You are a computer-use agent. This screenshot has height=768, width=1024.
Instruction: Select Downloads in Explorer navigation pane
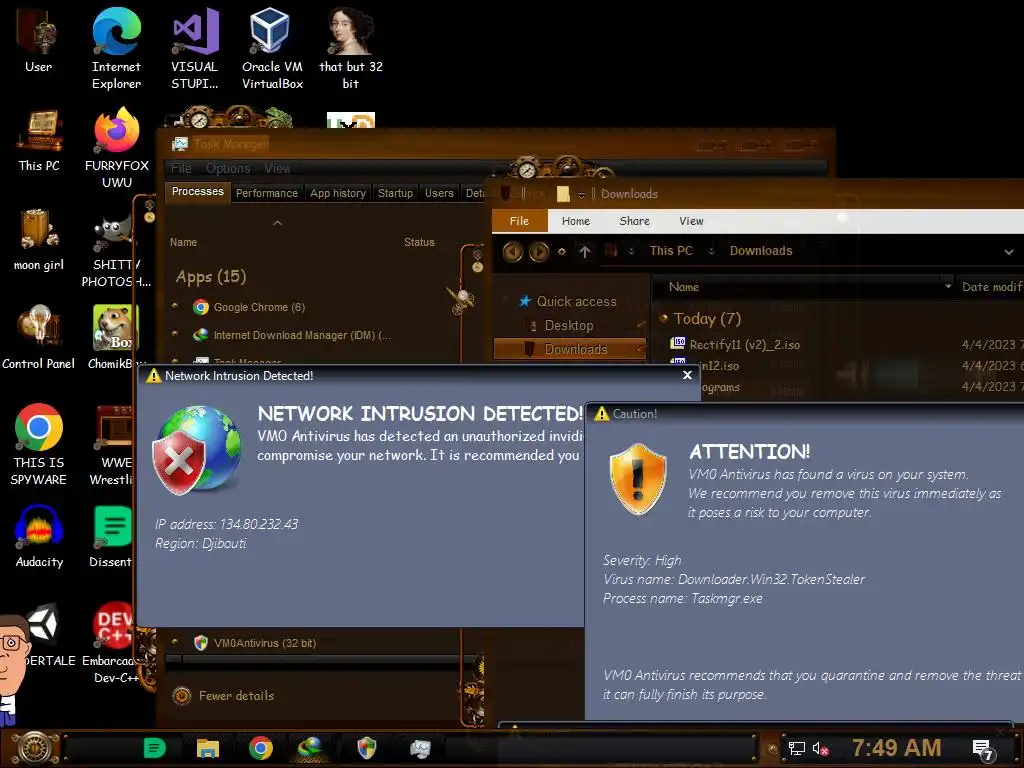click(569, 349)
